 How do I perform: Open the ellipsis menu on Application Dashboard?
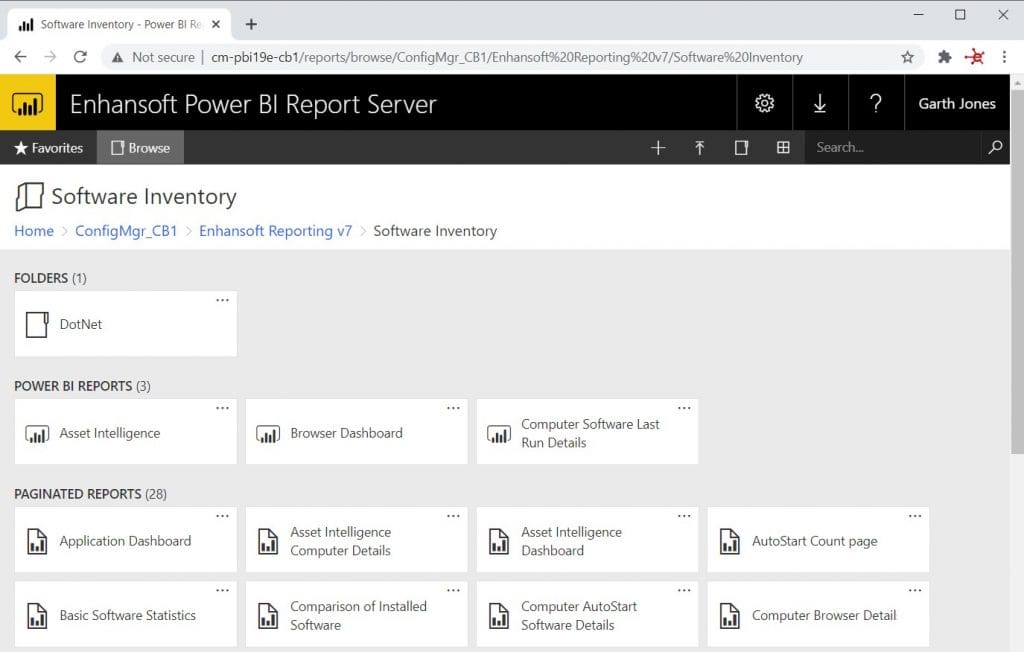click(223, 515)
